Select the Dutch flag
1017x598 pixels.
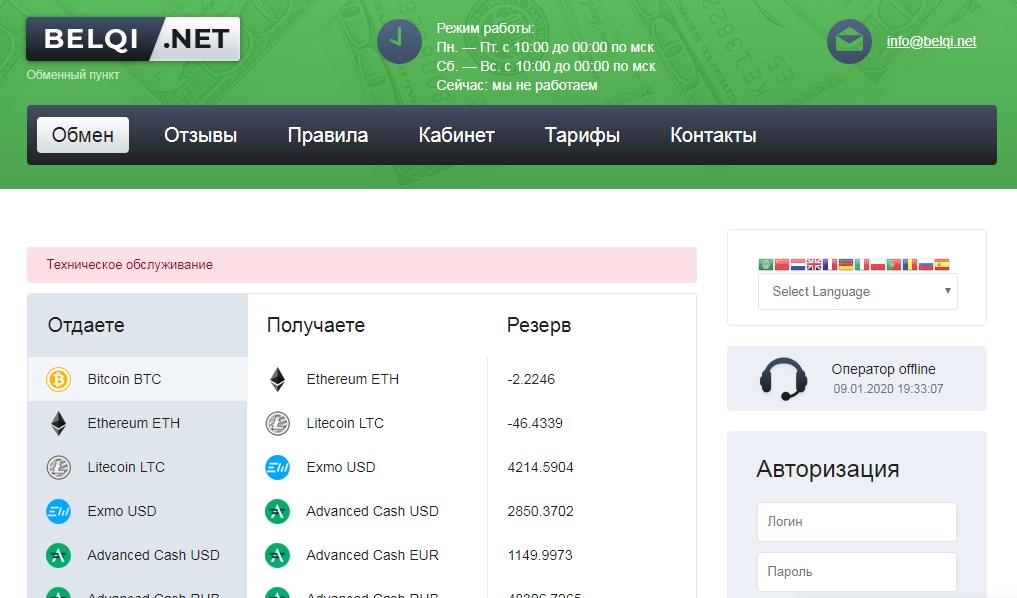(798, 265)
